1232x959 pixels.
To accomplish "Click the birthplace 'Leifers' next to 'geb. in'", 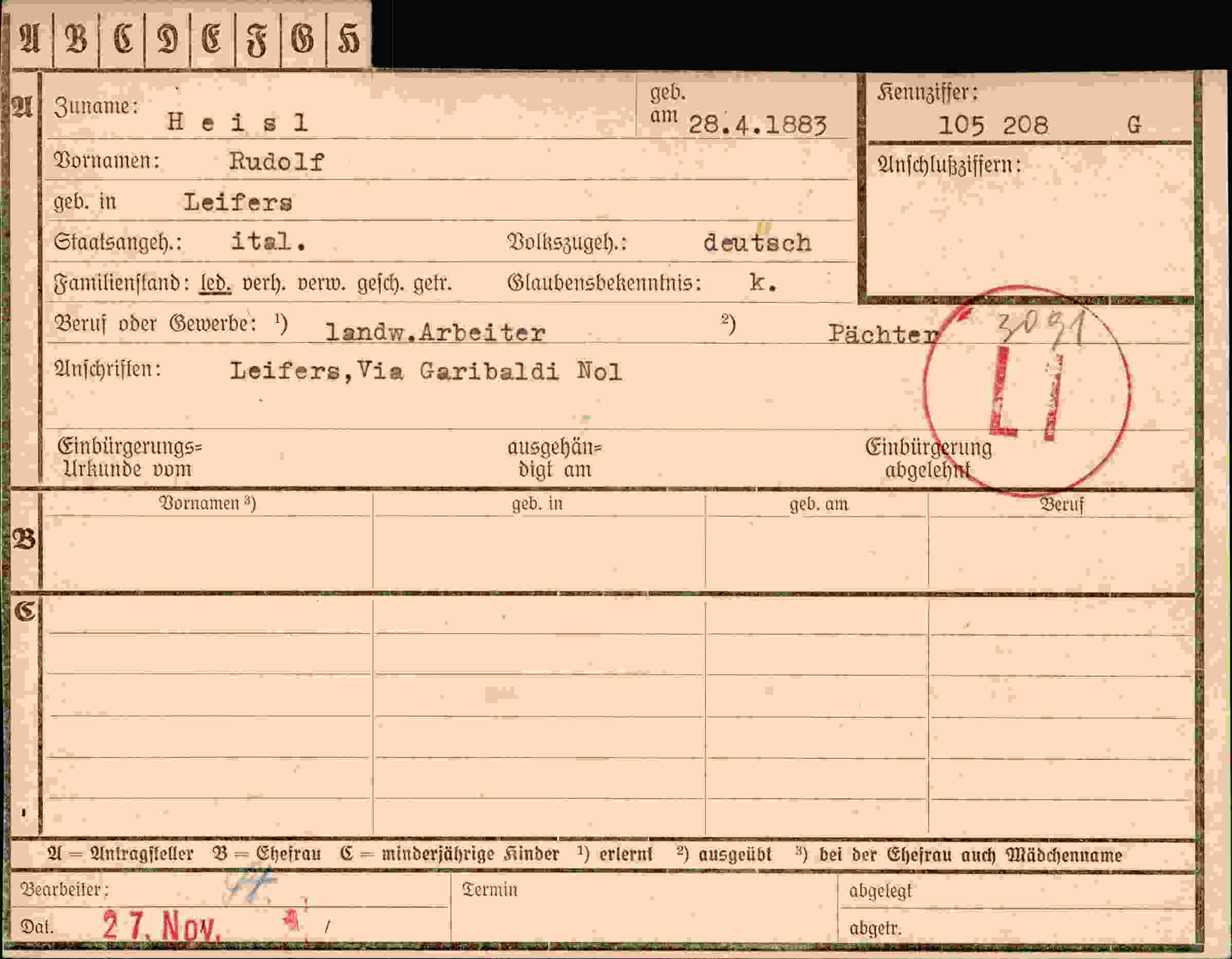I will pos(238,202).
